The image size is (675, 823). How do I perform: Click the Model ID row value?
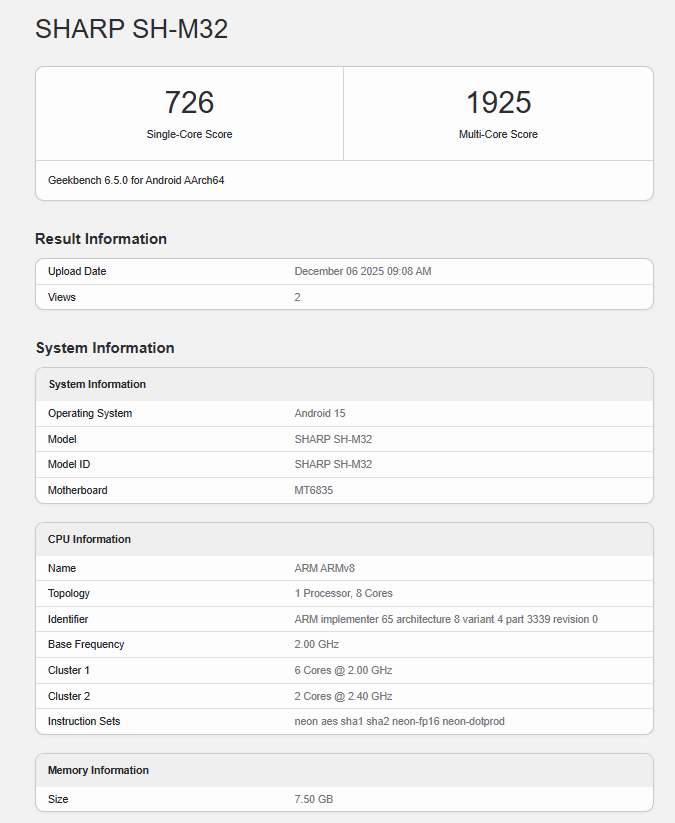tap(333, 464)
